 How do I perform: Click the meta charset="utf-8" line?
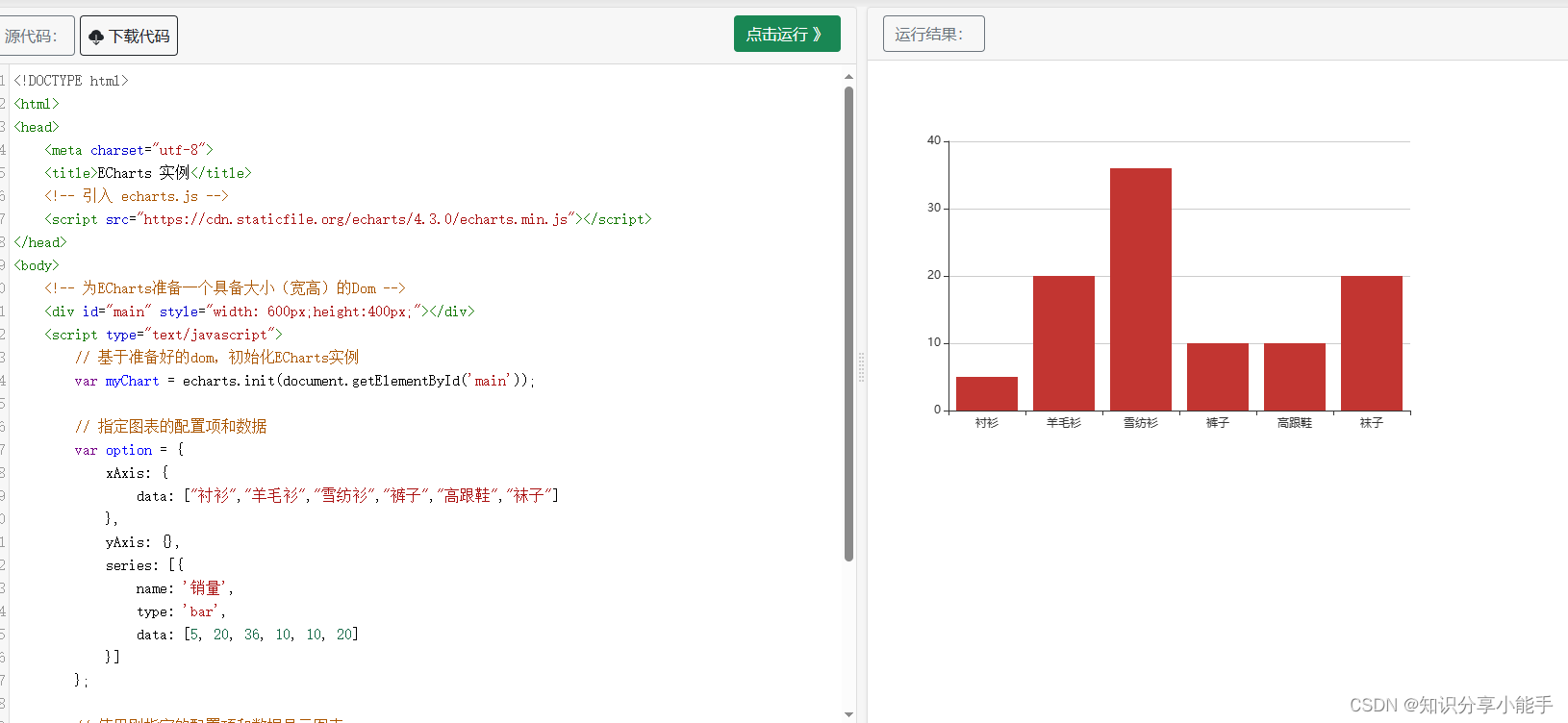point(129,150)
